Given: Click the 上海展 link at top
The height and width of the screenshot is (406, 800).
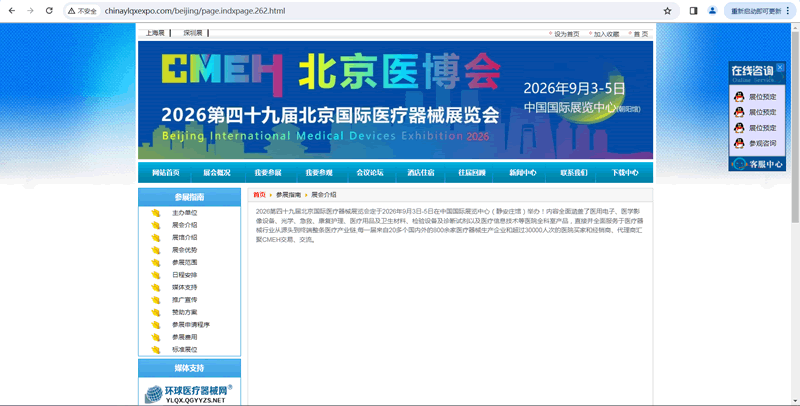Looking at the screenshot, I should coord(156,33).
